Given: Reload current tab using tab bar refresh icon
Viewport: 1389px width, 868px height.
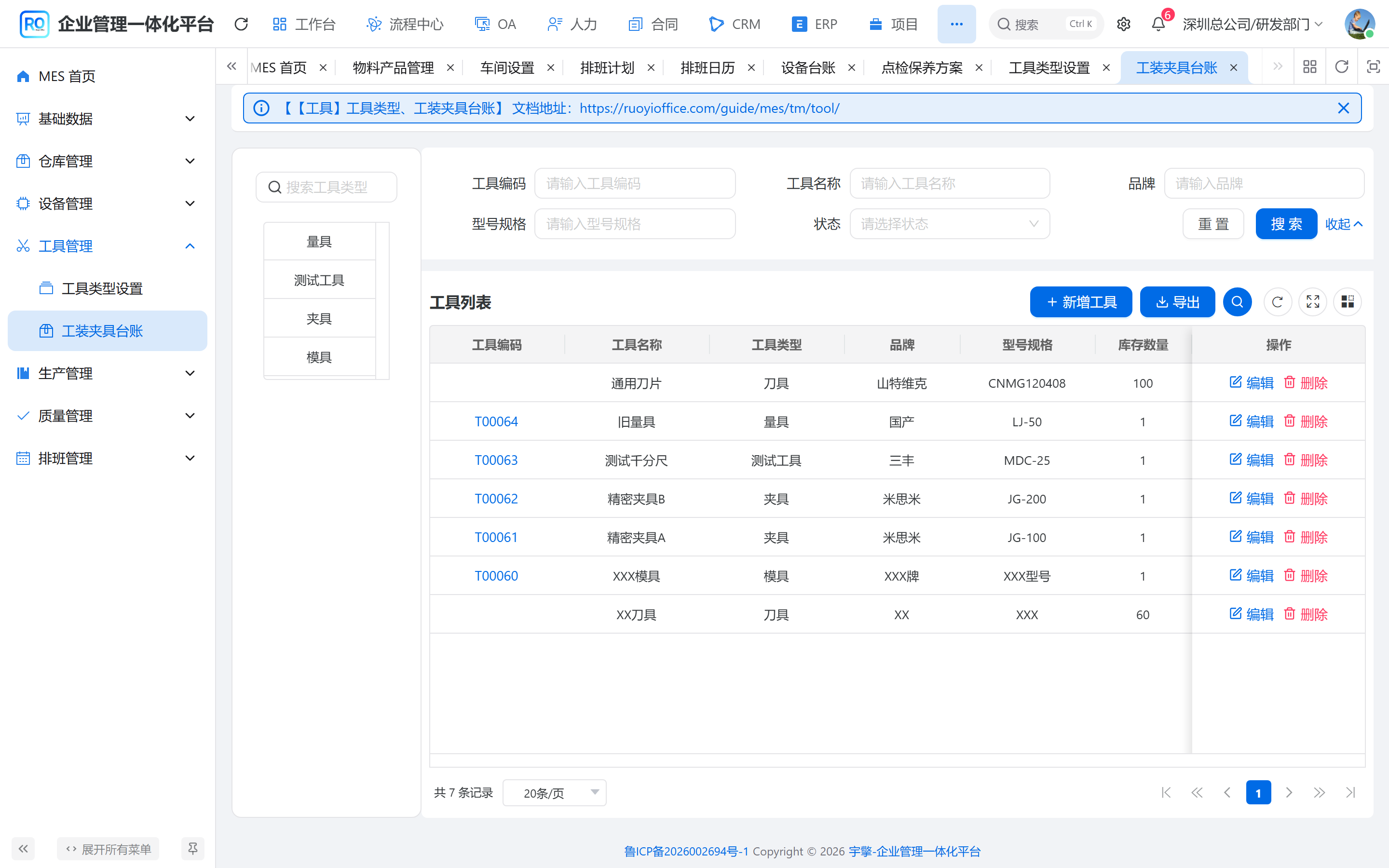Looking at the screenshot, I should pos(1341,67).
